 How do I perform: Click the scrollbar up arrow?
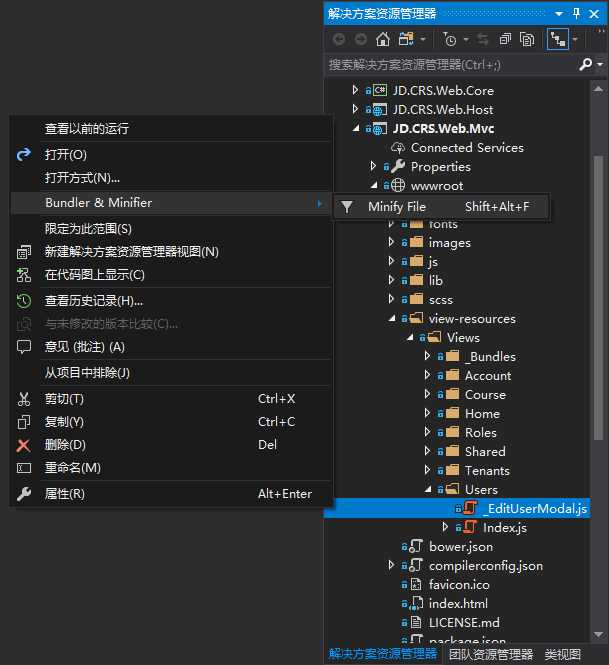(598, 89)
